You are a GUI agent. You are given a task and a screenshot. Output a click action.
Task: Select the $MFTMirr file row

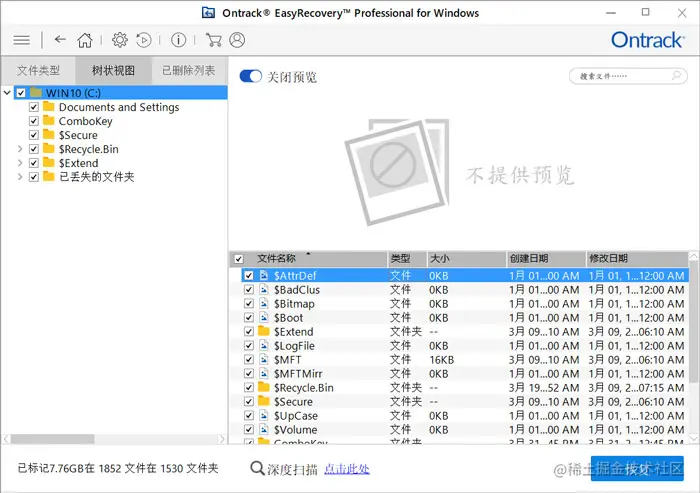pyautogui.click(x=459, y=373)
